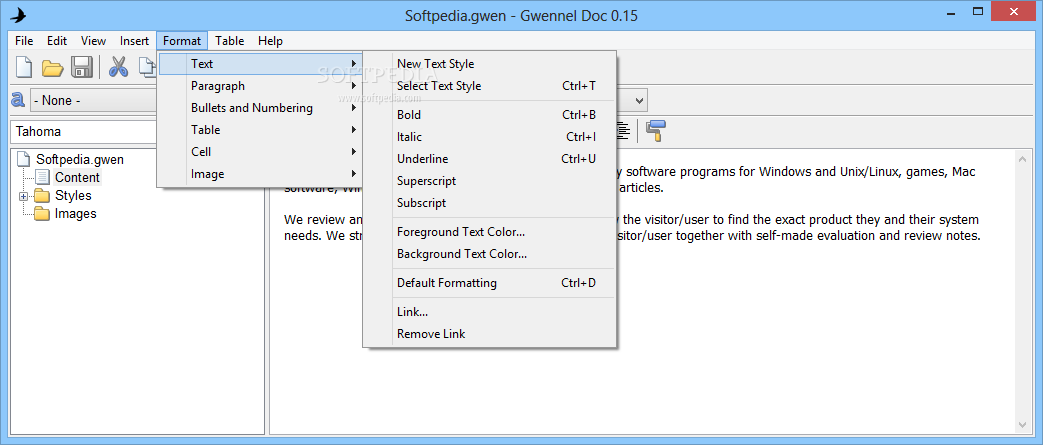Choose Remove Link entry
Viewport: 1043px width, 445px height.
click(490, 334)
